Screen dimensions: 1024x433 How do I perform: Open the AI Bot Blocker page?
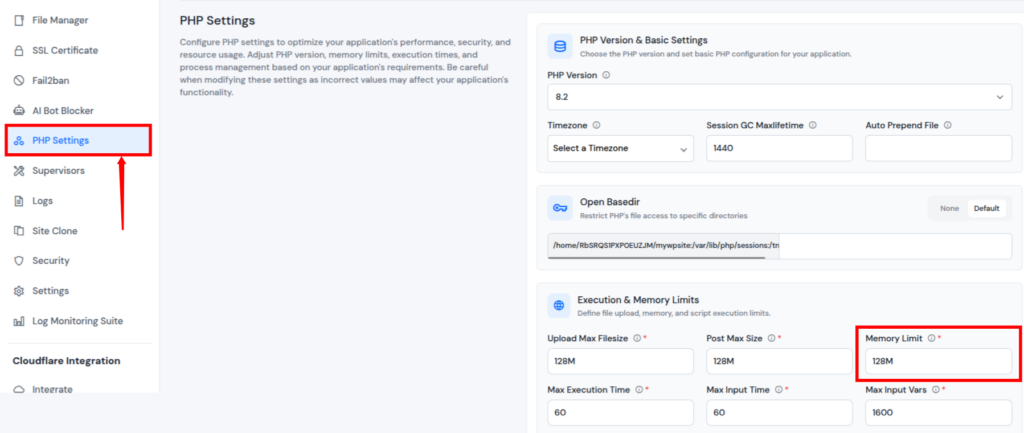(x=62, y=110)
